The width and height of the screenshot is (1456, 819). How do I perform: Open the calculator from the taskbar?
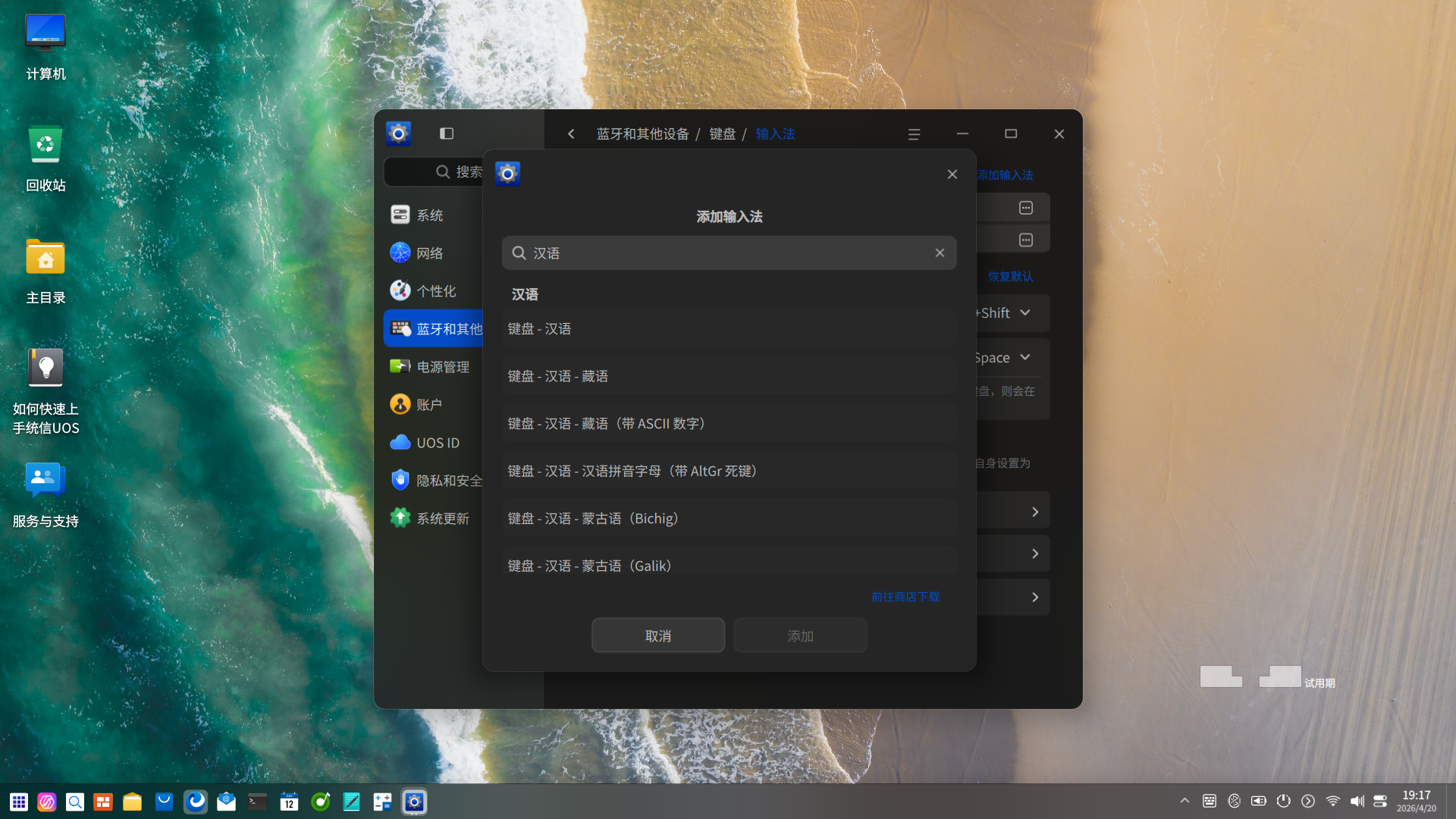click(382, 802)
